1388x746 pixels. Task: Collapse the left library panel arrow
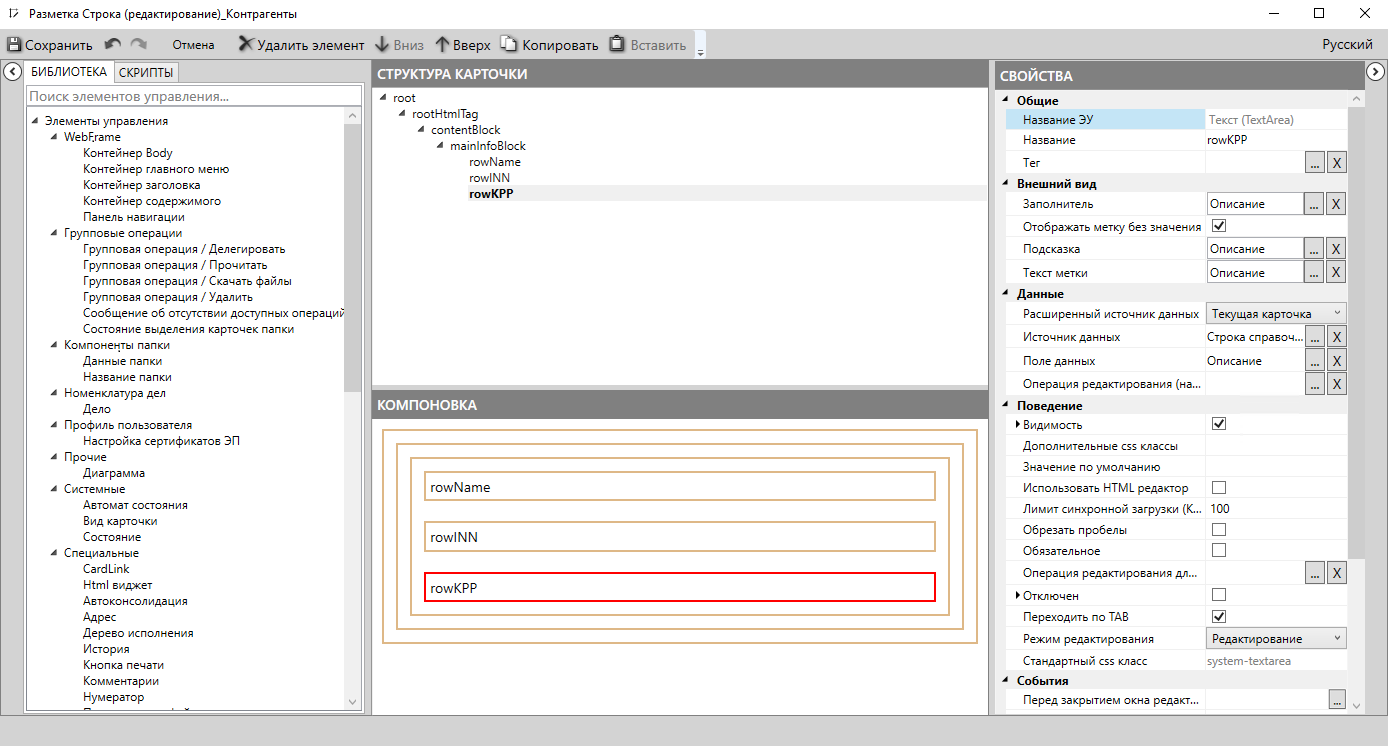click(12, 71)
